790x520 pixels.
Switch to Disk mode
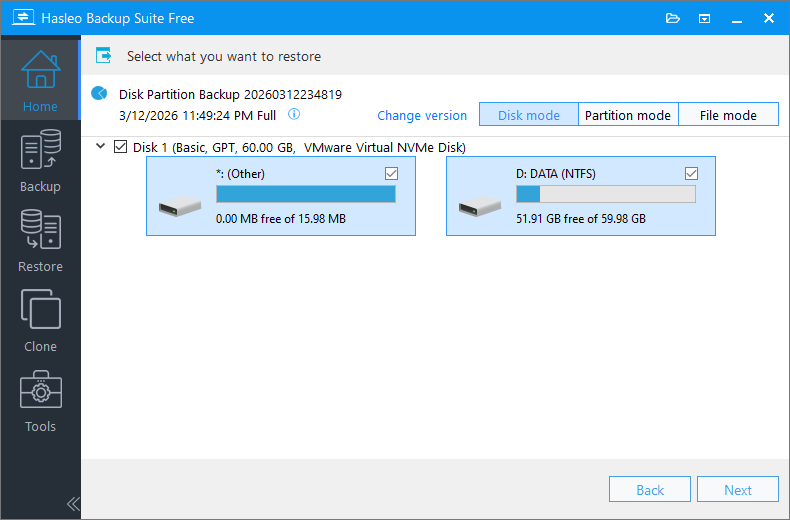click(529, 114)
